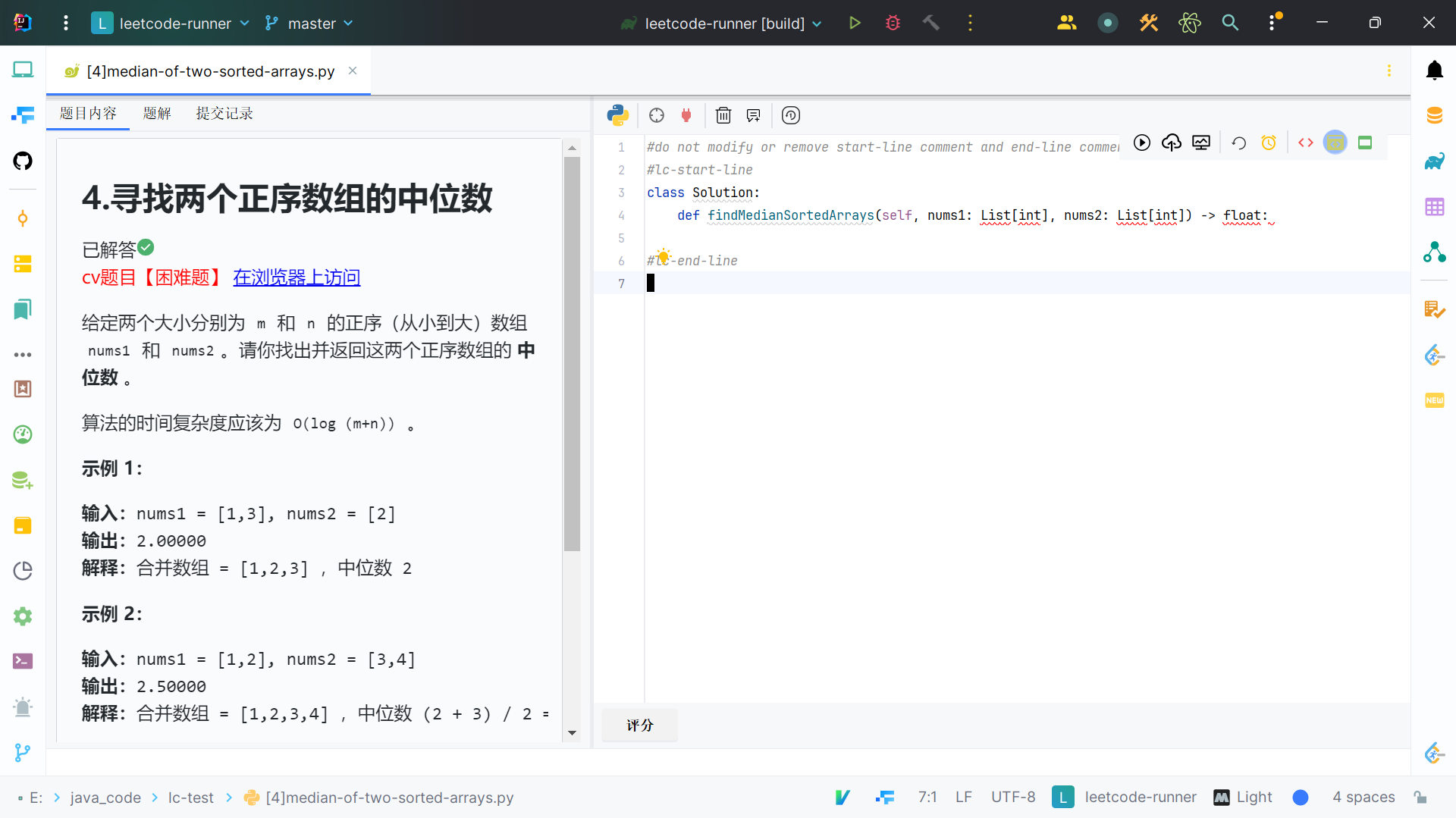
Task: Open the Bookmarks tool window from the left sidebar
Action: (23, 309)
